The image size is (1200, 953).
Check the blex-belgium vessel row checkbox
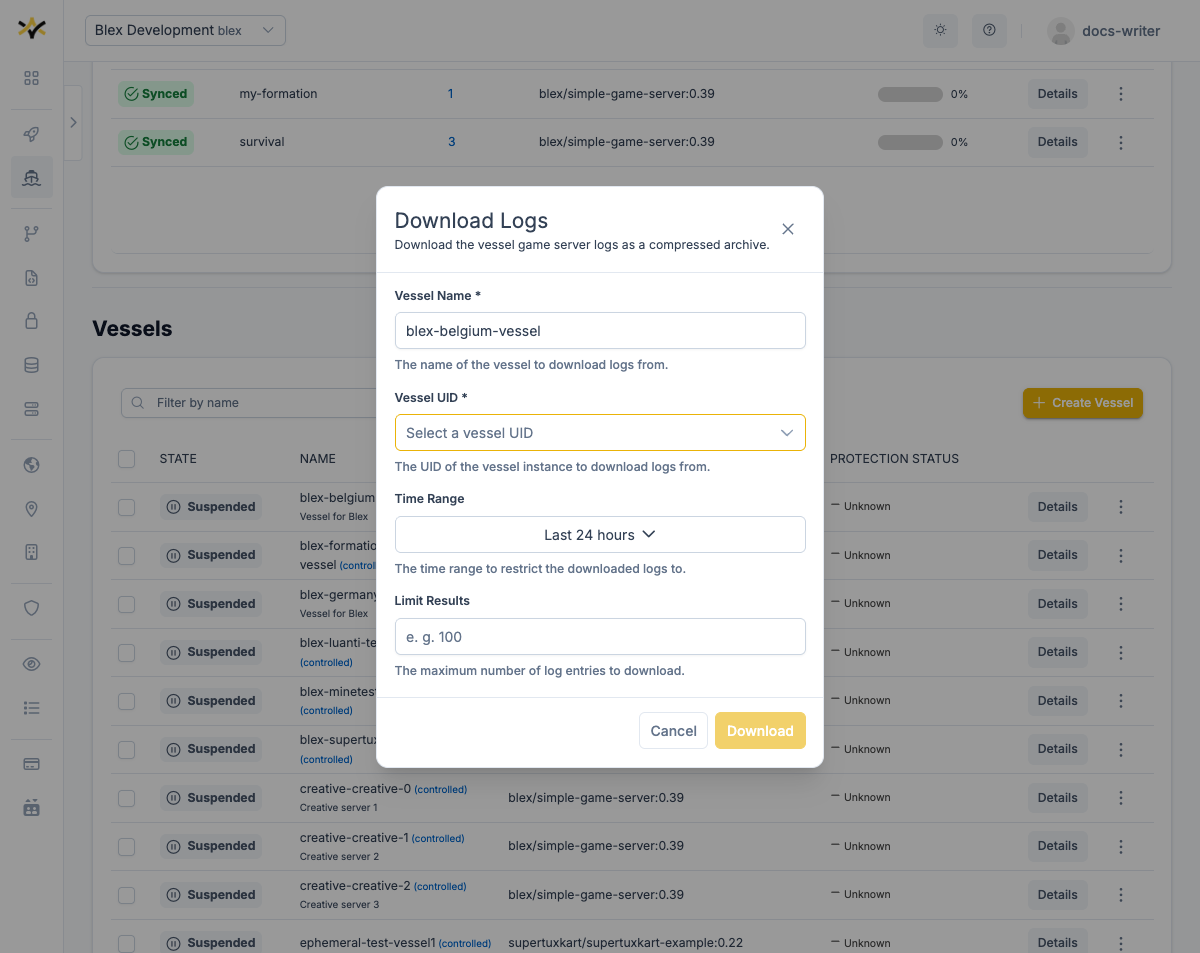pyautogui.click(x=126, y=507)
